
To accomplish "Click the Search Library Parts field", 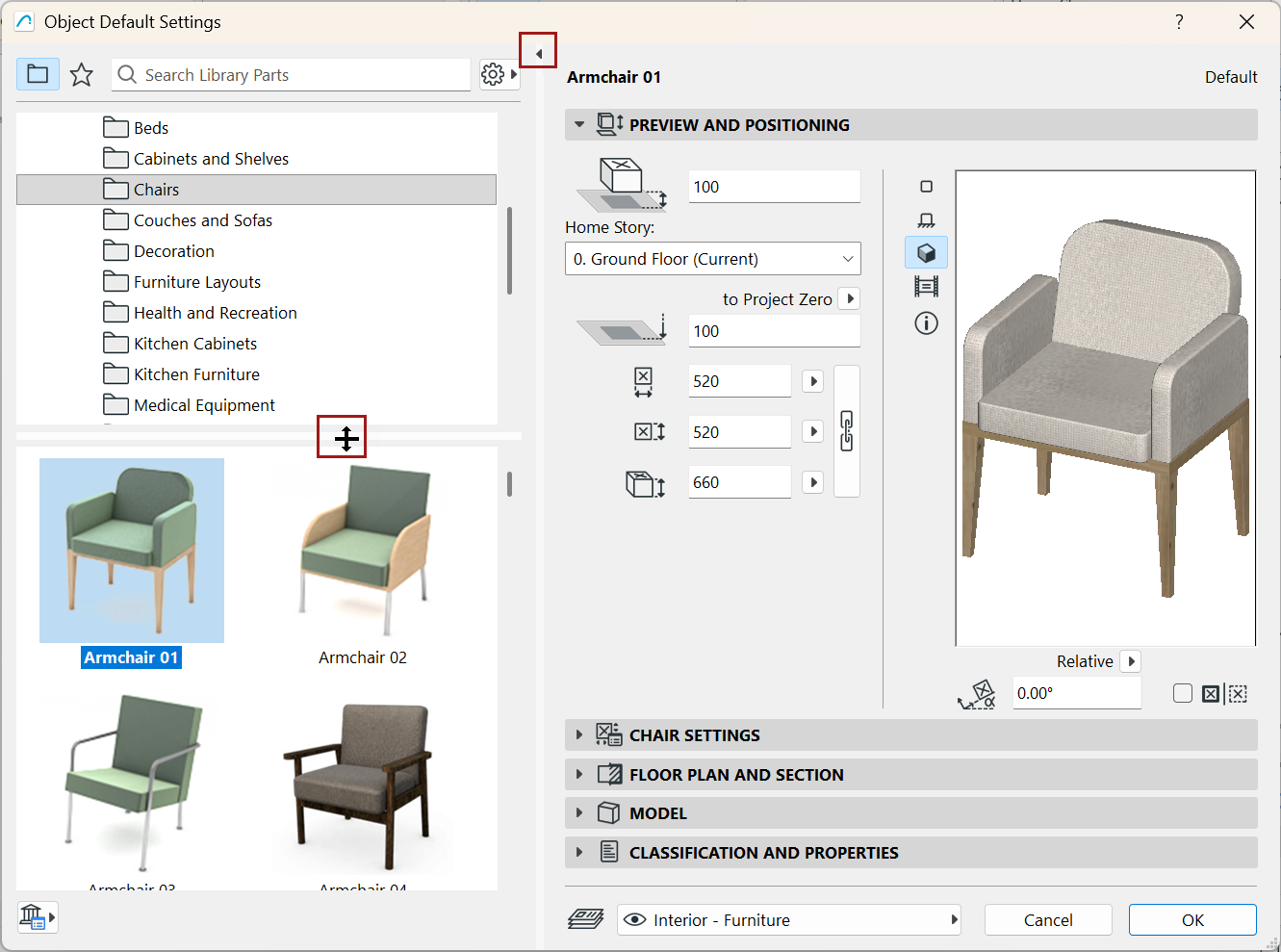I will coord(292,74).
